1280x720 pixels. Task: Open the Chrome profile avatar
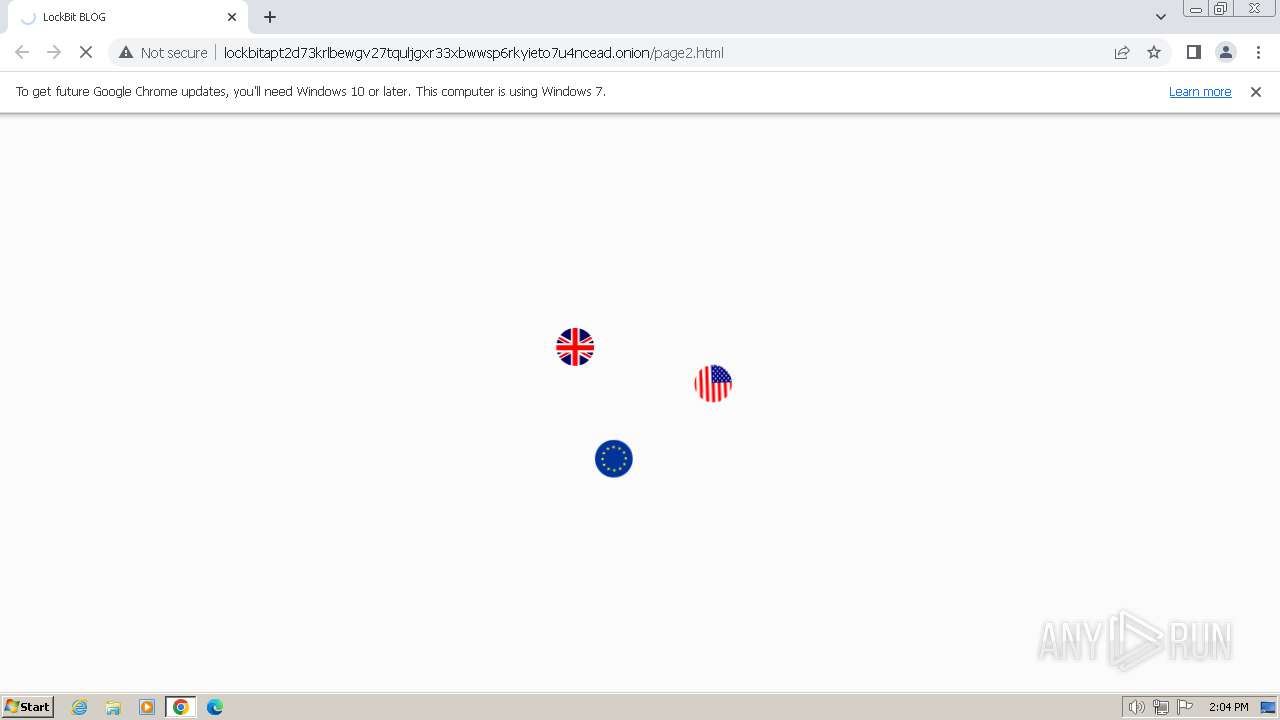[x=1225, y=52]
